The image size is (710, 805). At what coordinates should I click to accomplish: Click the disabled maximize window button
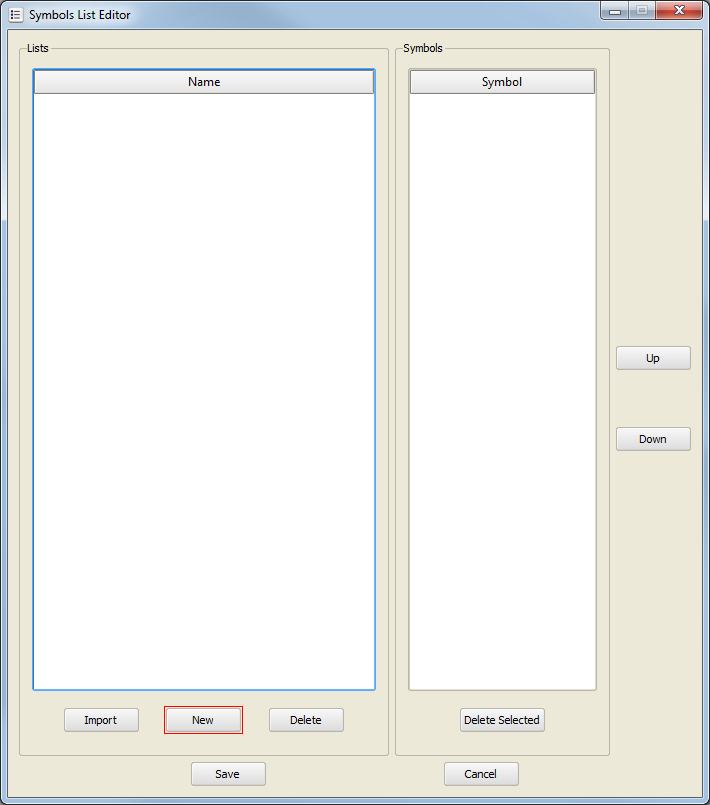pyautogui.click(x=641, y=10)
